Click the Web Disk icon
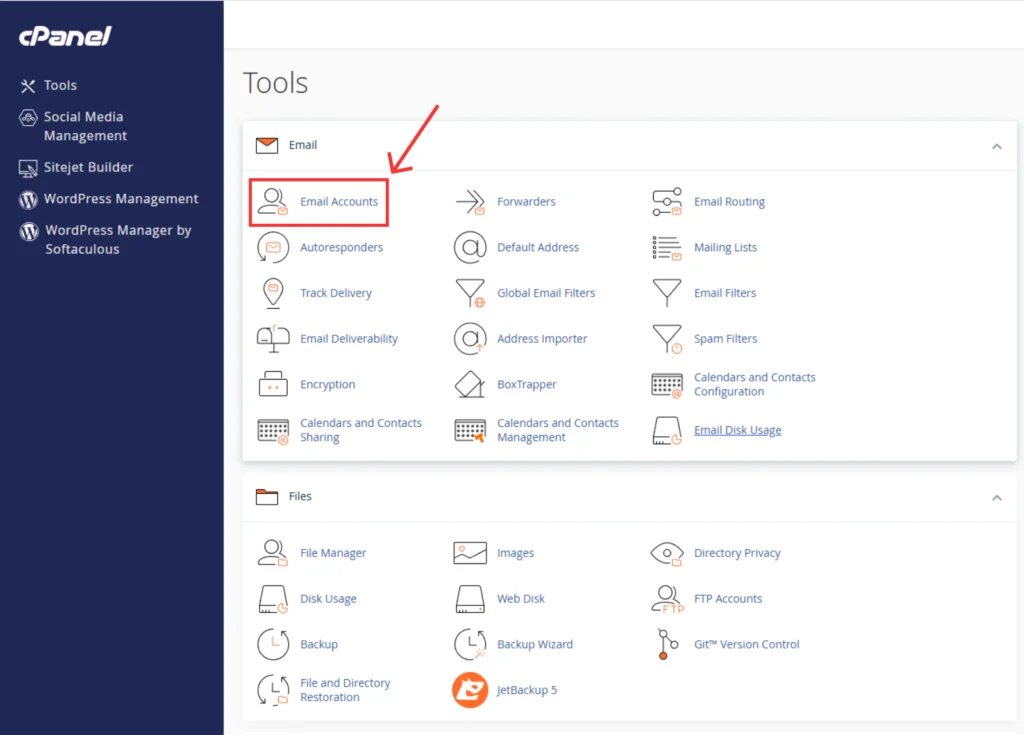The width and height of the screenshot is (1024, 735). 470,599
